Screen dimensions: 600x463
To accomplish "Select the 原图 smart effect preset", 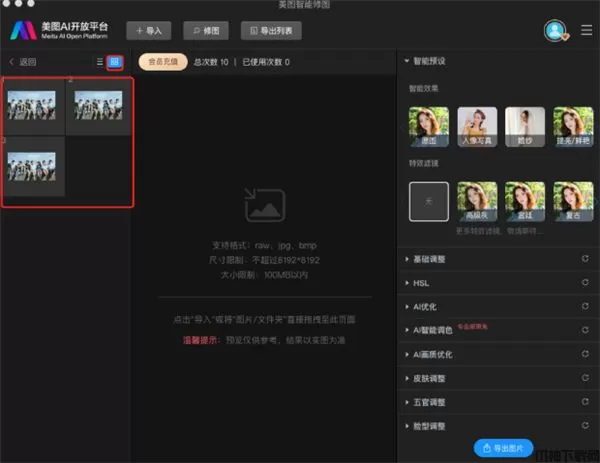I will (429, 127).
